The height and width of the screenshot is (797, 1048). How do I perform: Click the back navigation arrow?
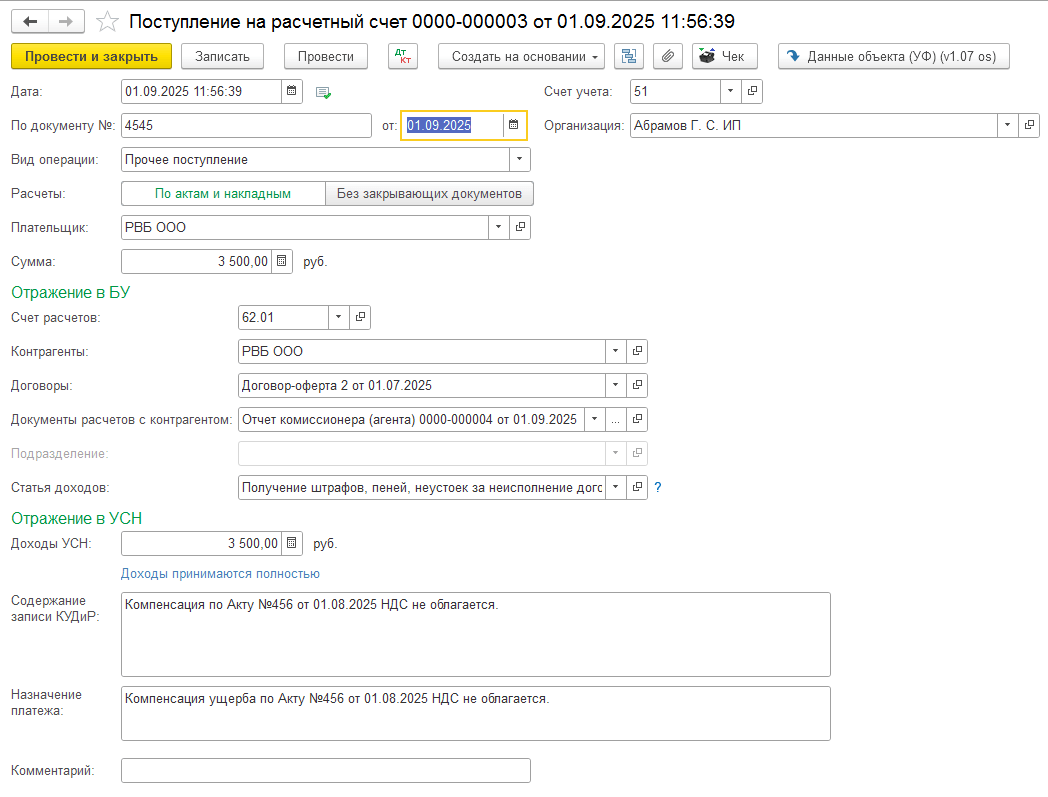pos(29,21)
